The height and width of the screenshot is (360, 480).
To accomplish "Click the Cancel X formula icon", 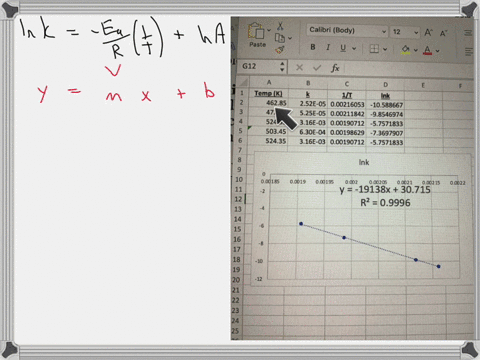I will [x=299, y=68].
